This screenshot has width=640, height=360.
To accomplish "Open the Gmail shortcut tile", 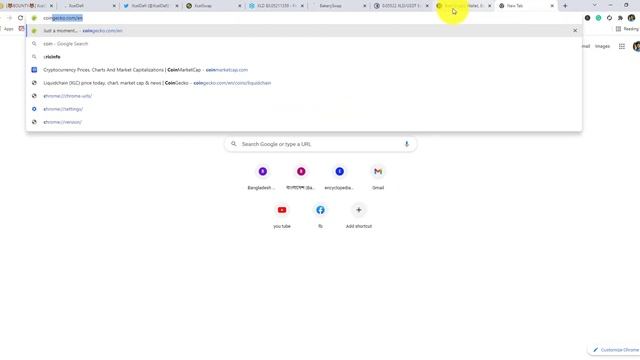I will tap(378, 177).
